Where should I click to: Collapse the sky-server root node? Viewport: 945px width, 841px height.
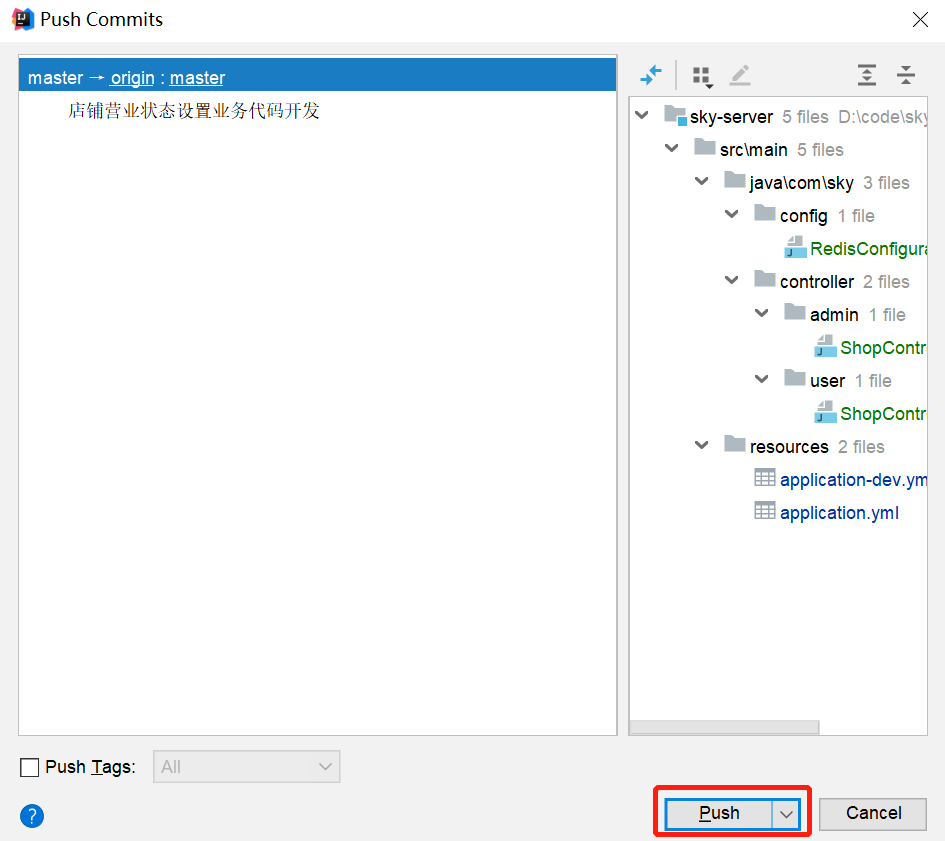[x=642, y=116]
